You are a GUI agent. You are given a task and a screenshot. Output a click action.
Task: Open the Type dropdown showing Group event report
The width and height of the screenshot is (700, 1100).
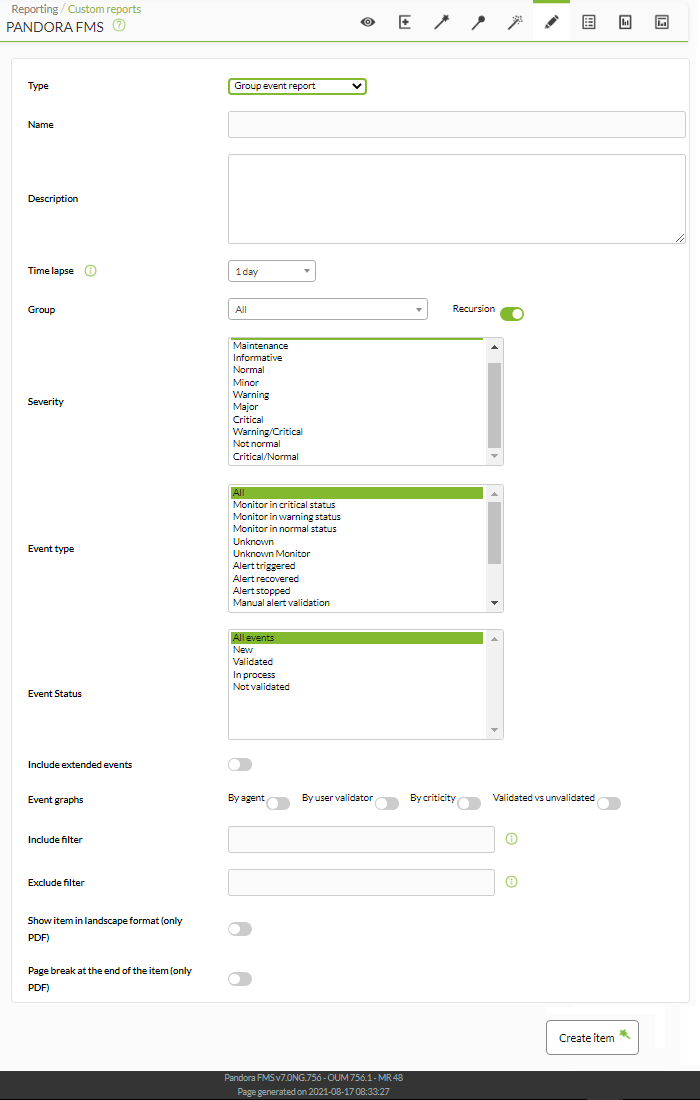click(x=297, y=86)
